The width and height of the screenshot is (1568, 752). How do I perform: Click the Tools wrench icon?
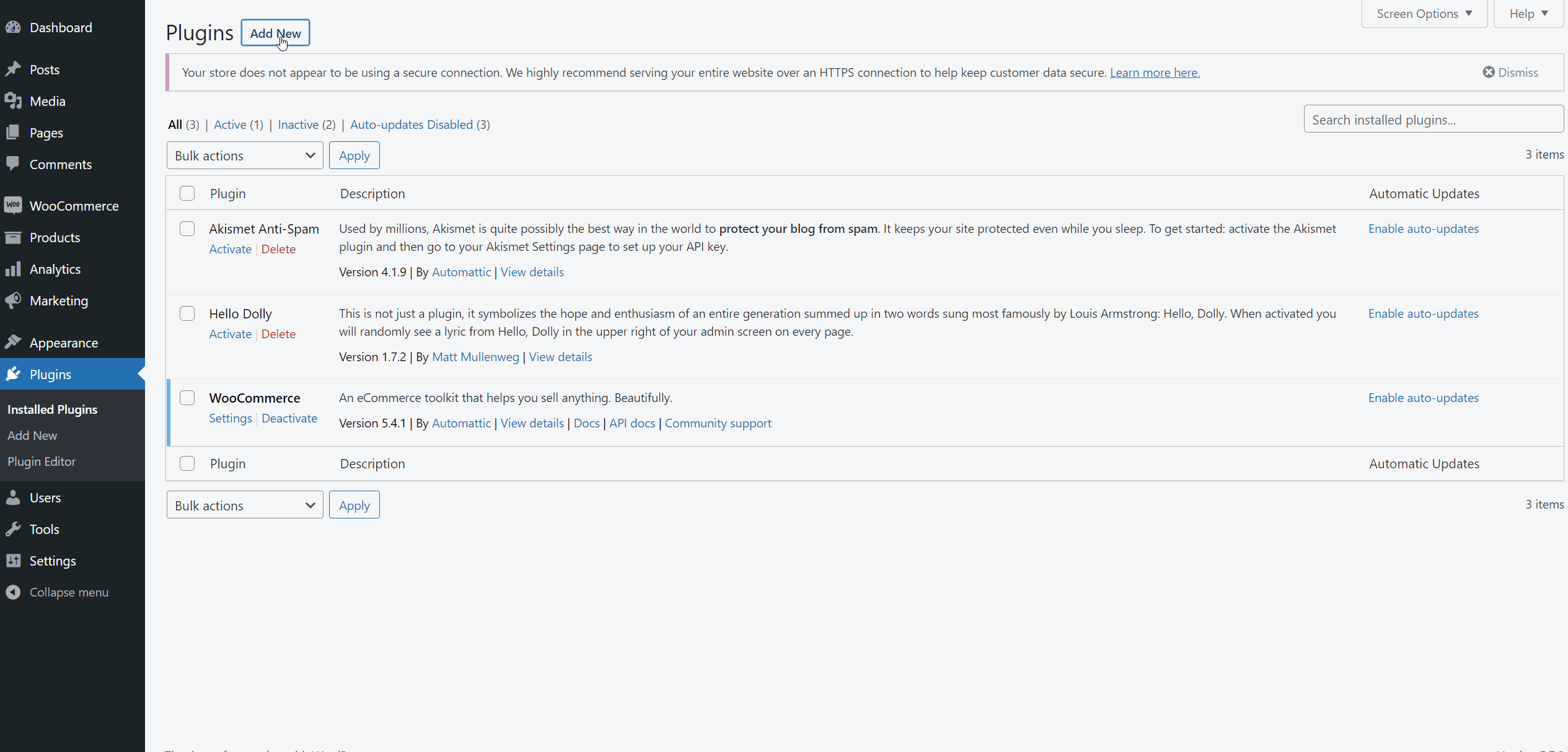[13, 529]
